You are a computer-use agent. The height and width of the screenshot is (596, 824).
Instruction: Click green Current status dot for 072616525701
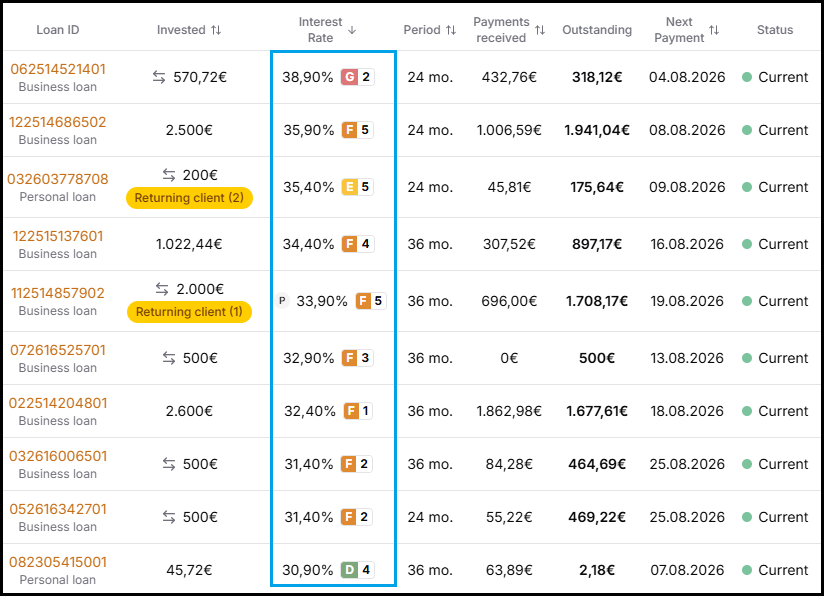coord(747,358)
